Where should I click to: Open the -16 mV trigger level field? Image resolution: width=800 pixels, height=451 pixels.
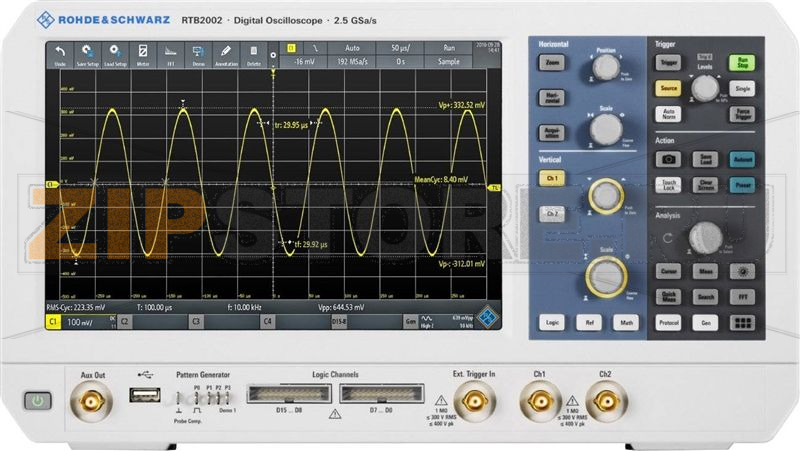(304, 61)
